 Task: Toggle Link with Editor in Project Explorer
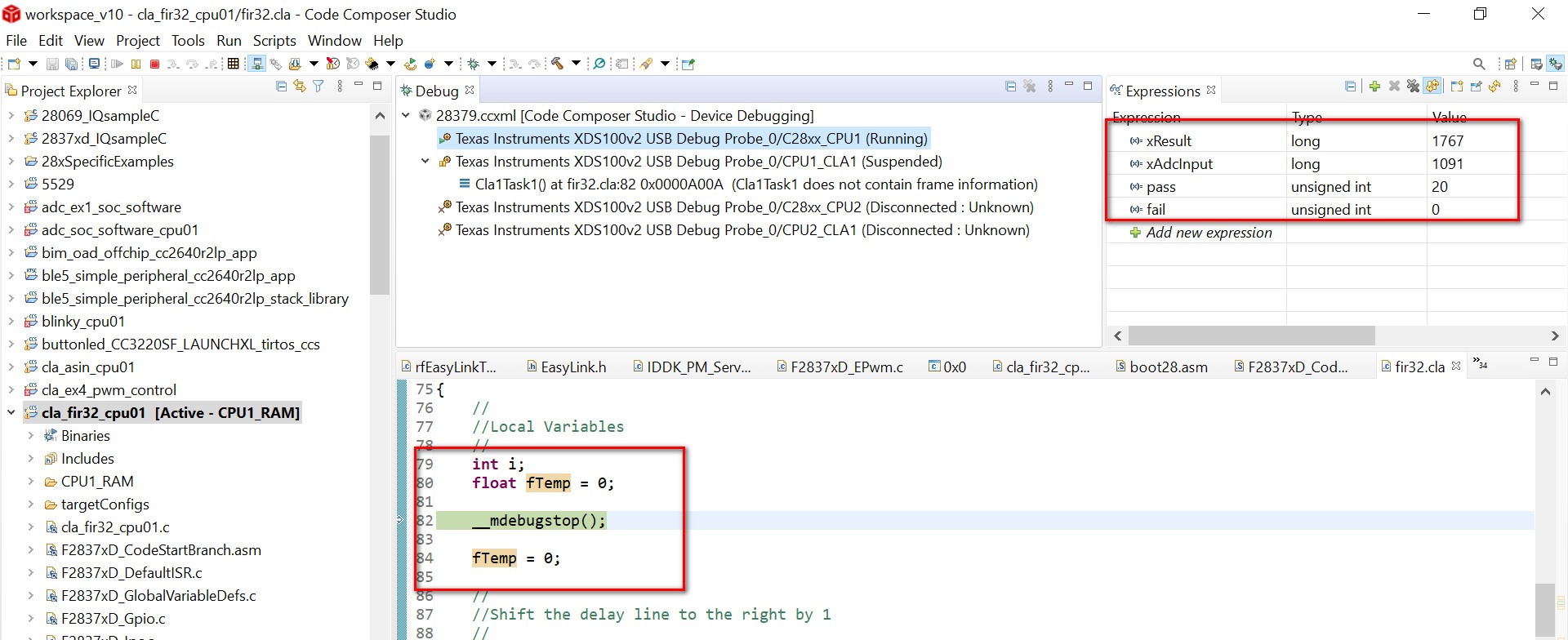coord(300,86)
